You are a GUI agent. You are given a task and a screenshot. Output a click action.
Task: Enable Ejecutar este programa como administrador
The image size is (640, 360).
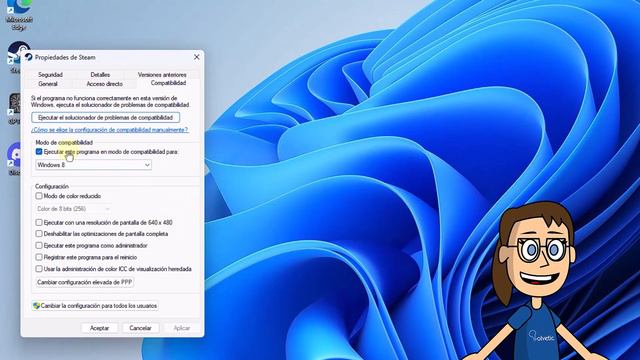(x=39, y=246)
